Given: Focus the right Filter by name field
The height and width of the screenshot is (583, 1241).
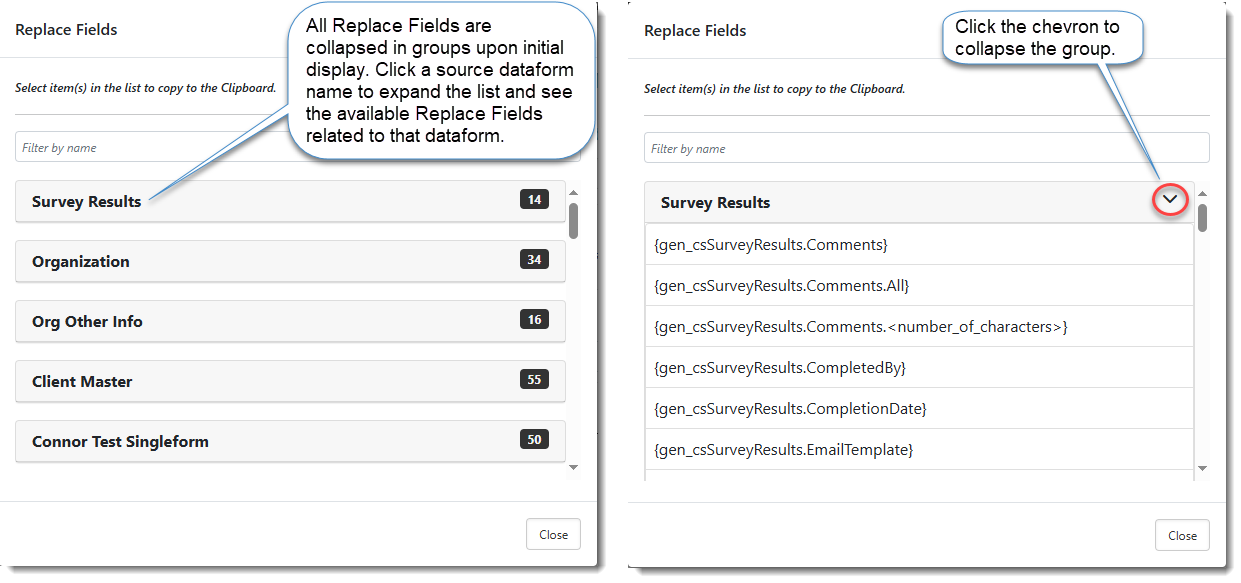Looking at the screenshot, I should pyautogui.click(x=926, y=149).
